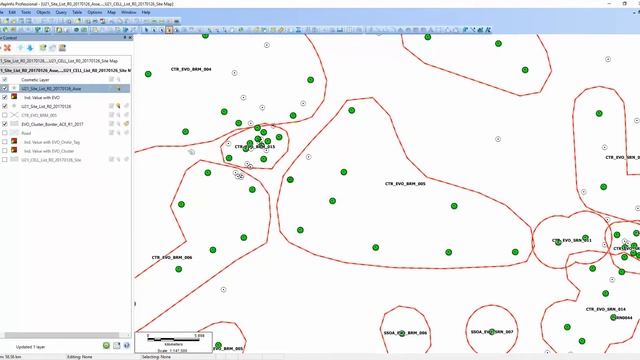The height and width of the screenshot is (360, 640).
Task: Open the Table menu
Action: coord(77,12)
